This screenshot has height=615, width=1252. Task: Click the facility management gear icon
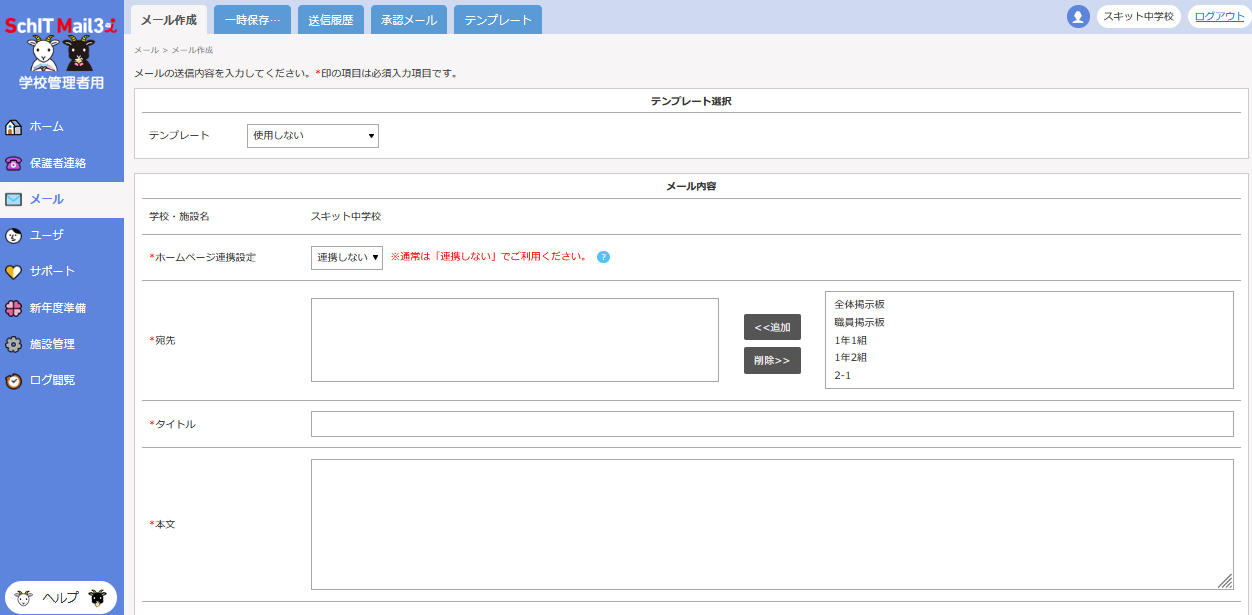(14, 344)
